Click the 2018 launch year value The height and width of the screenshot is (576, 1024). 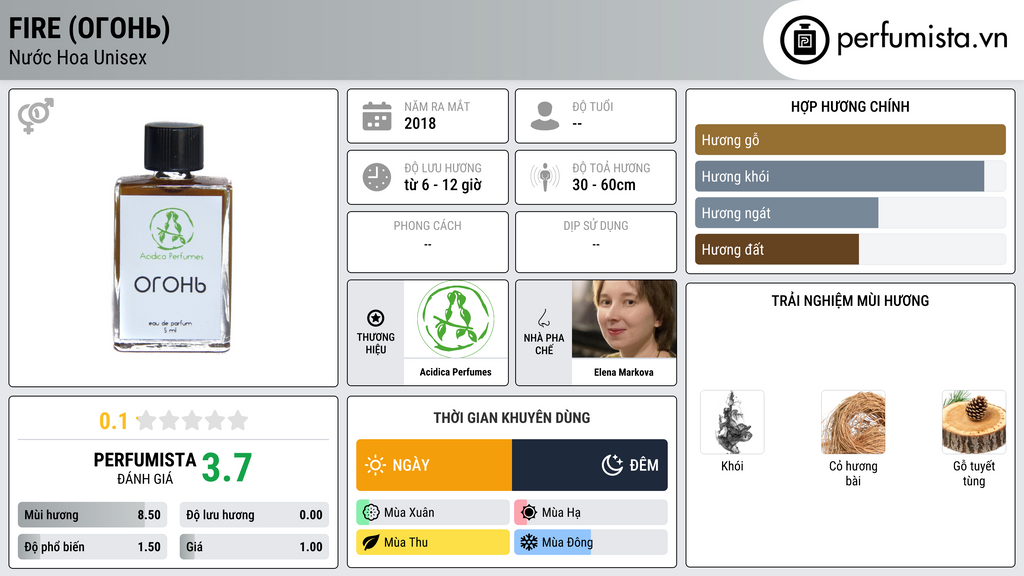point(420,123)
